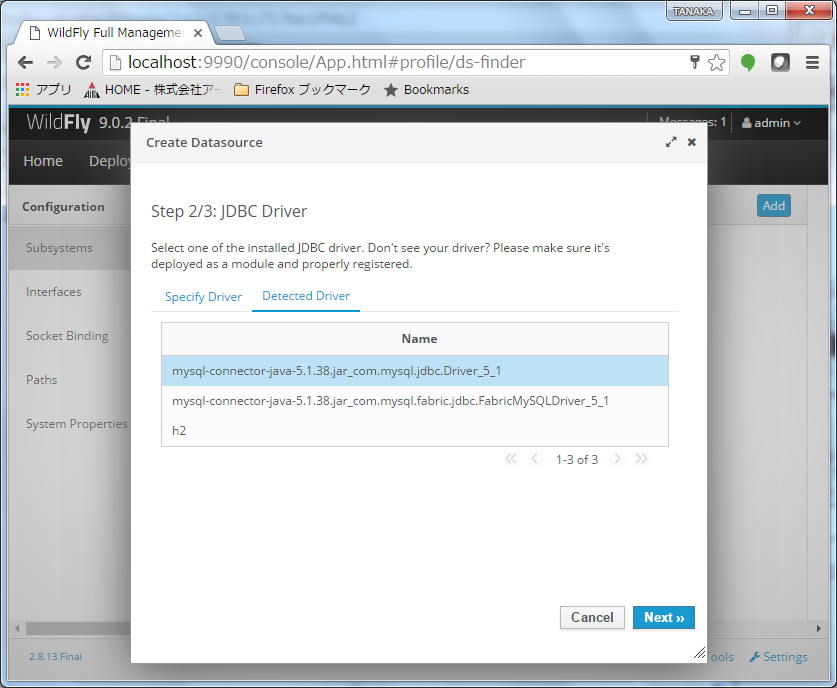The width and height of the screenshot is (837, 688).
Task: Select Subsystems in Configuration sidebar
Action: point(70,248)
